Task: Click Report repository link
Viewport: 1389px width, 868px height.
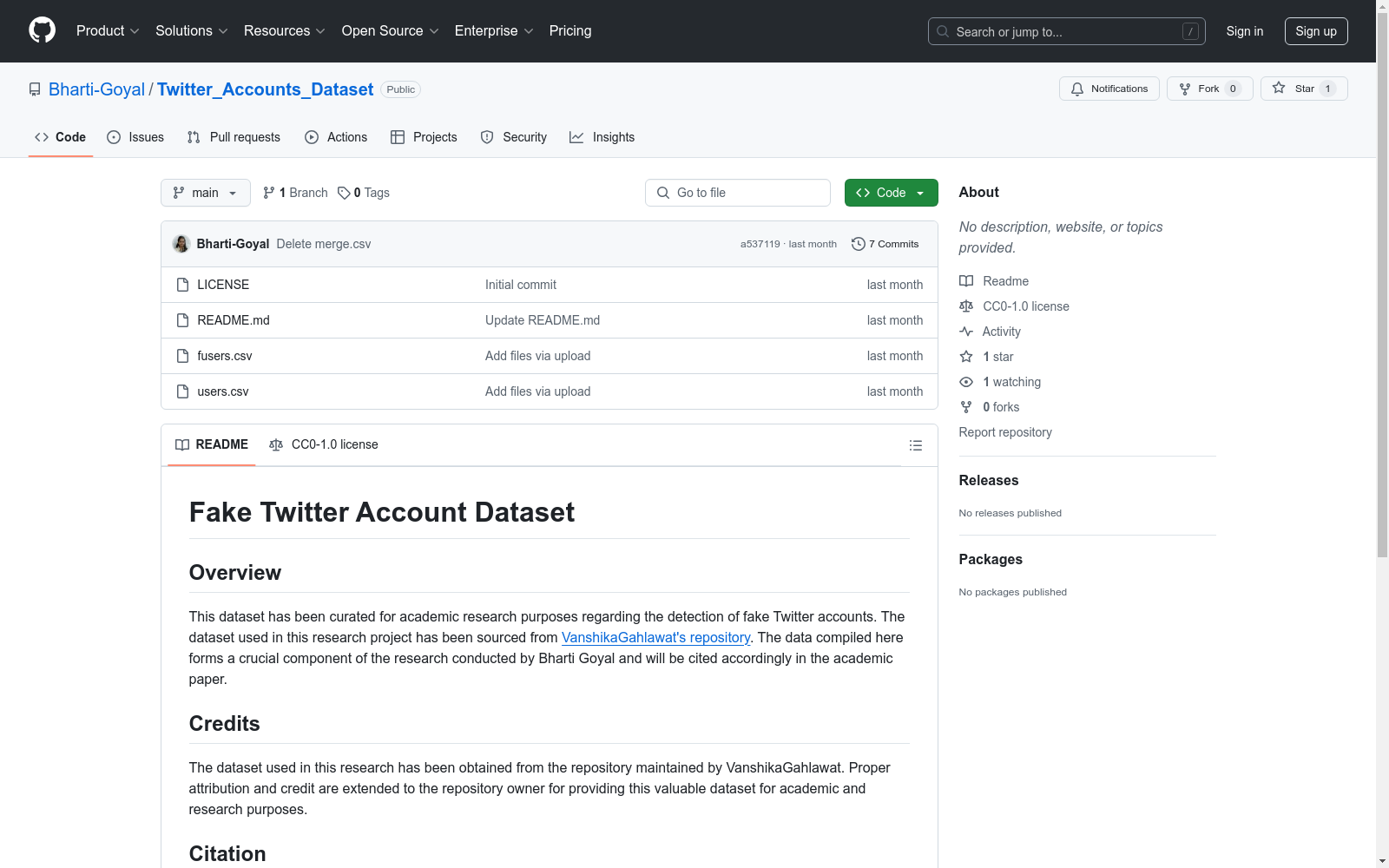Action: tap(1005, 432)
